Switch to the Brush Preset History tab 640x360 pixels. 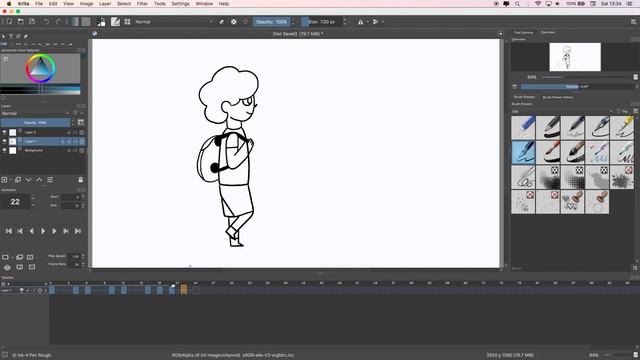(558, 97)
